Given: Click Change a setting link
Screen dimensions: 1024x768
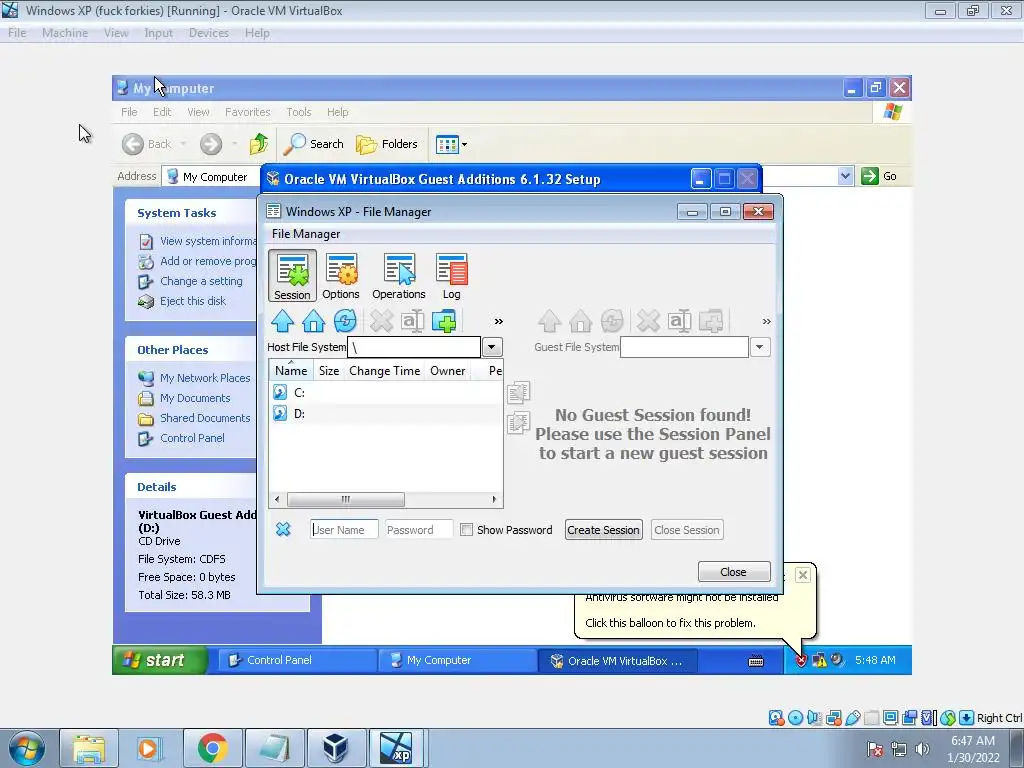Looking at the screenshot, I should tap(201, 281).
